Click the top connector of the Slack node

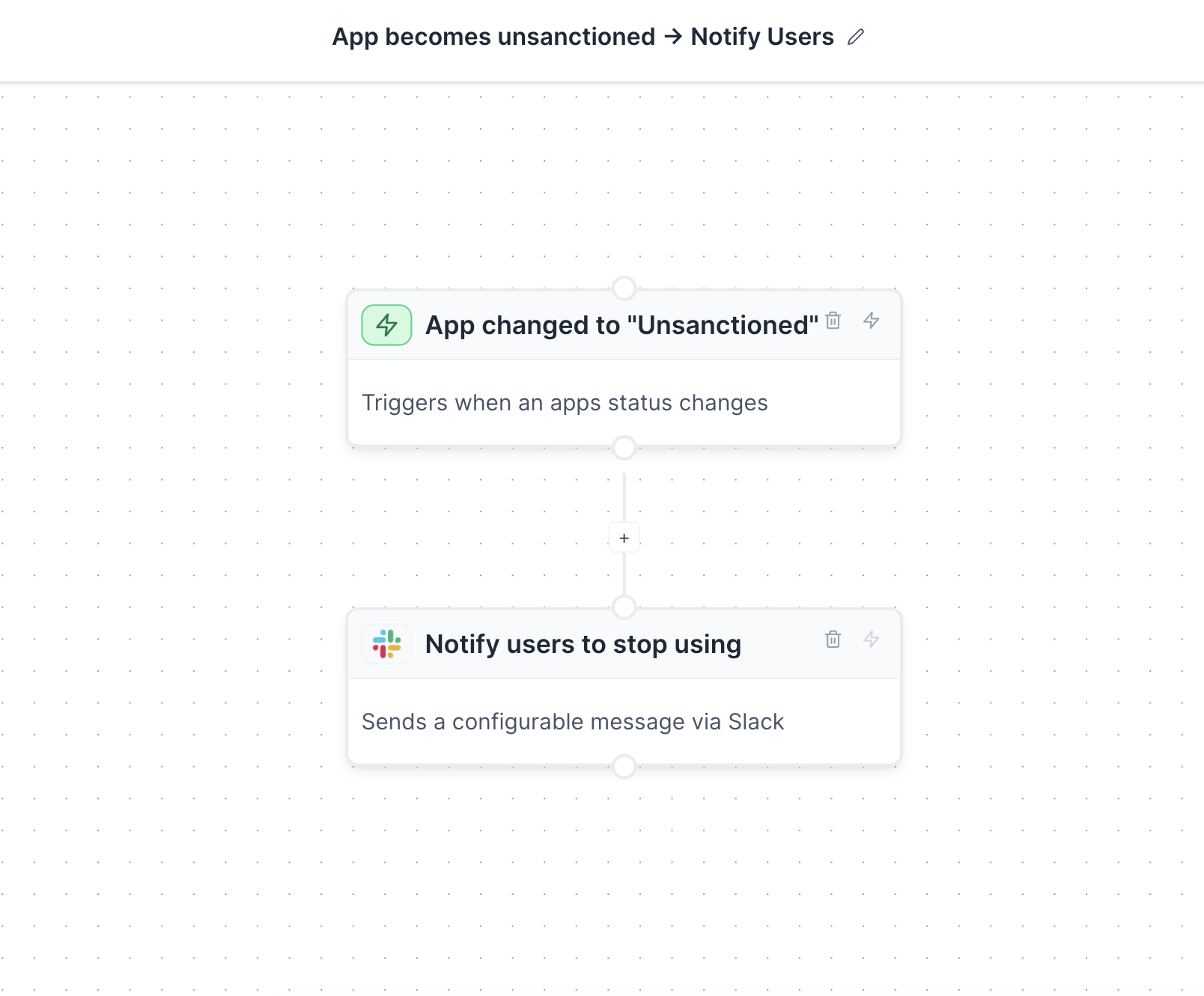[x=624, y=607]
